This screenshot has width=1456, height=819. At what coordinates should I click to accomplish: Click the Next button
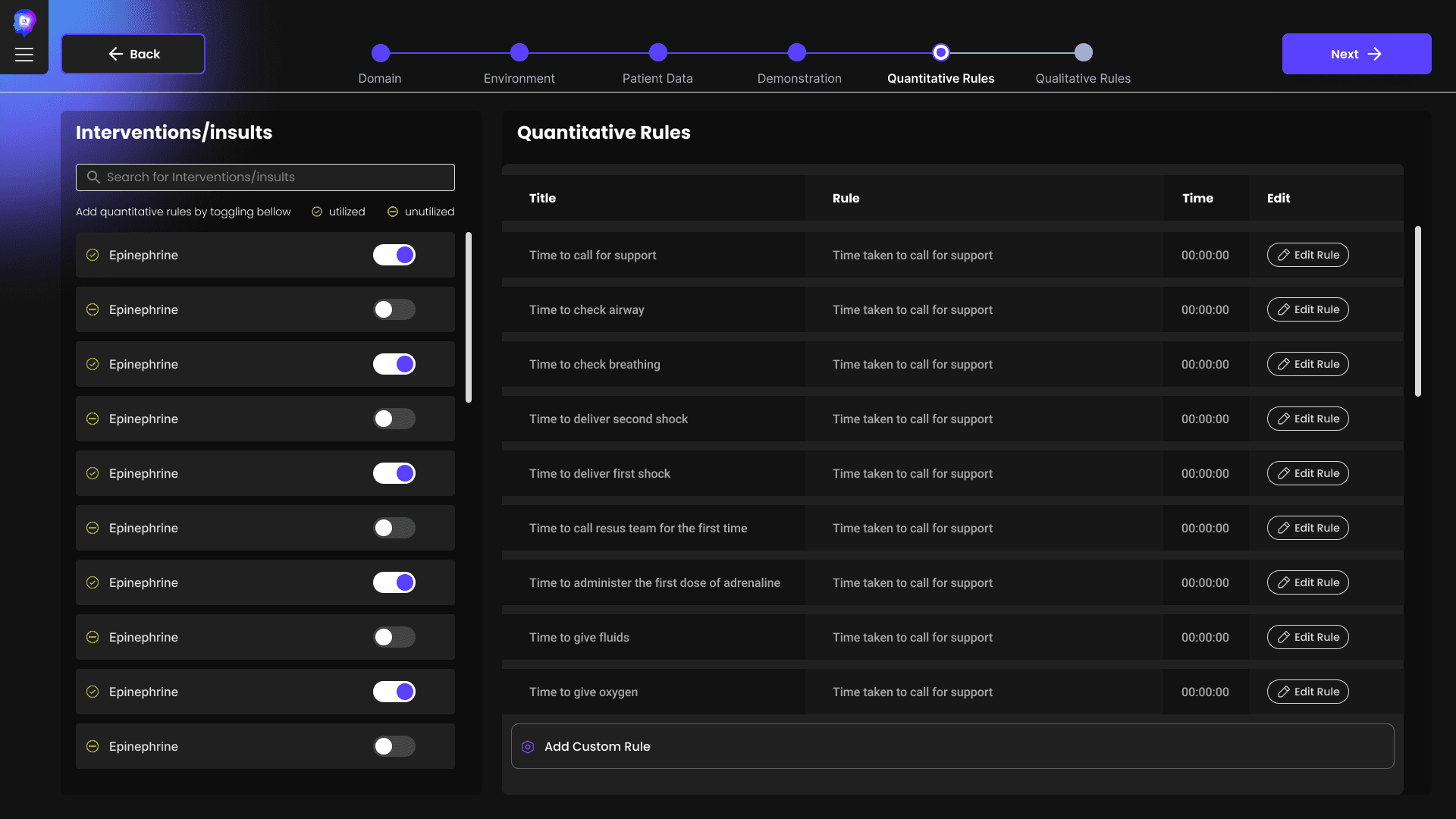coord(1356,54)
